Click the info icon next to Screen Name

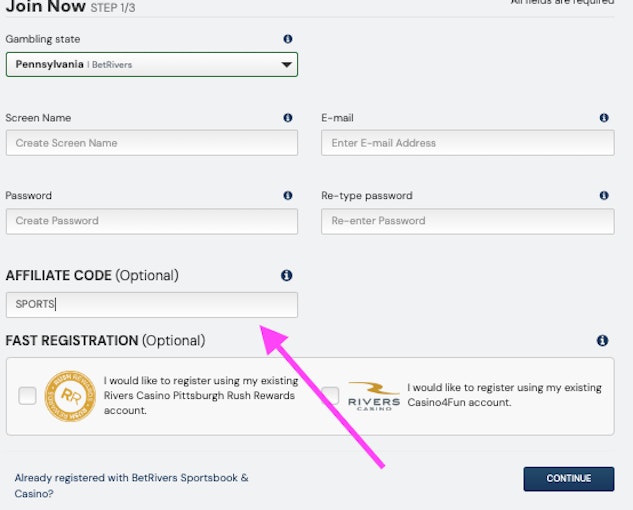tap(288, 118)
